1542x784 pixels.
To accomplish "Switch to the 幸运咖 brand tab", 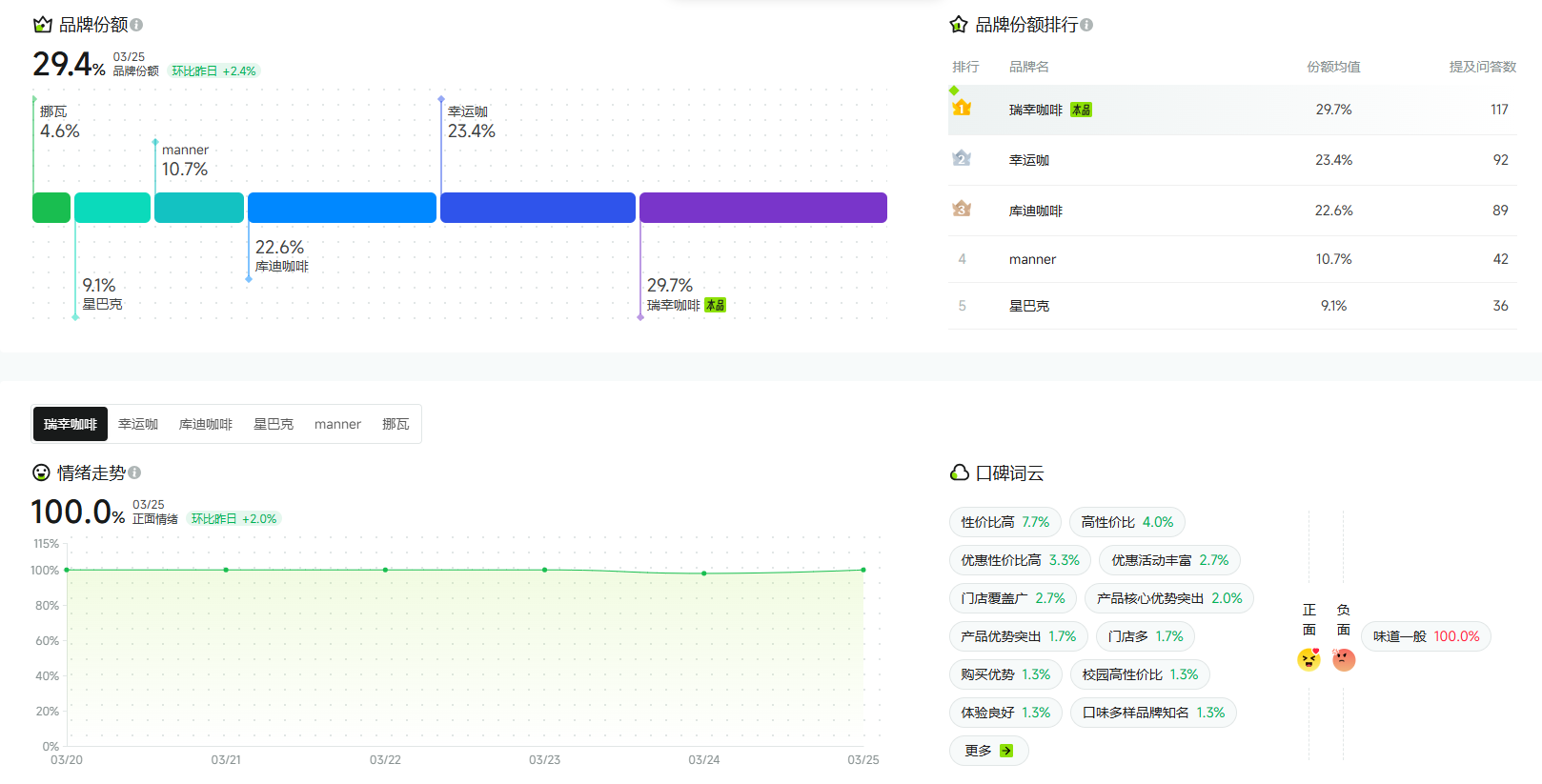I will (x=138, y=424).
